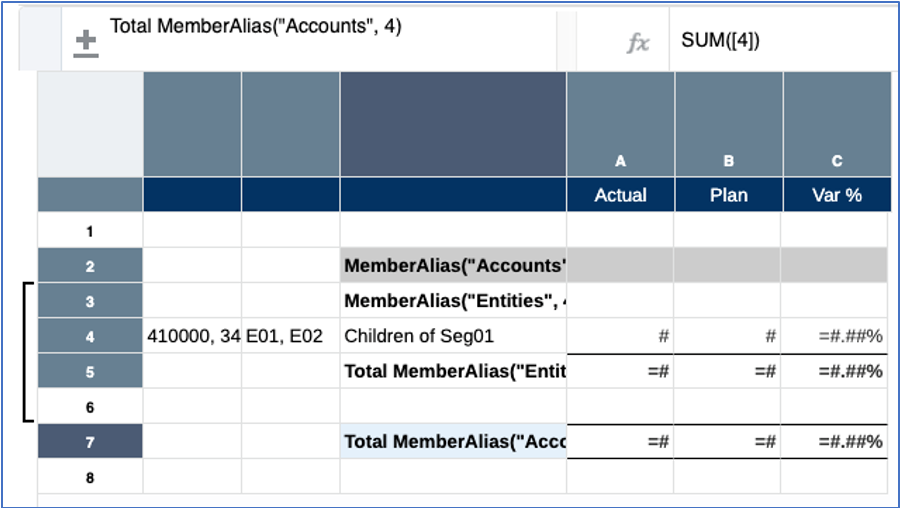
Task: Select the Var % formula cell in row 7
Action: (837, 441)
